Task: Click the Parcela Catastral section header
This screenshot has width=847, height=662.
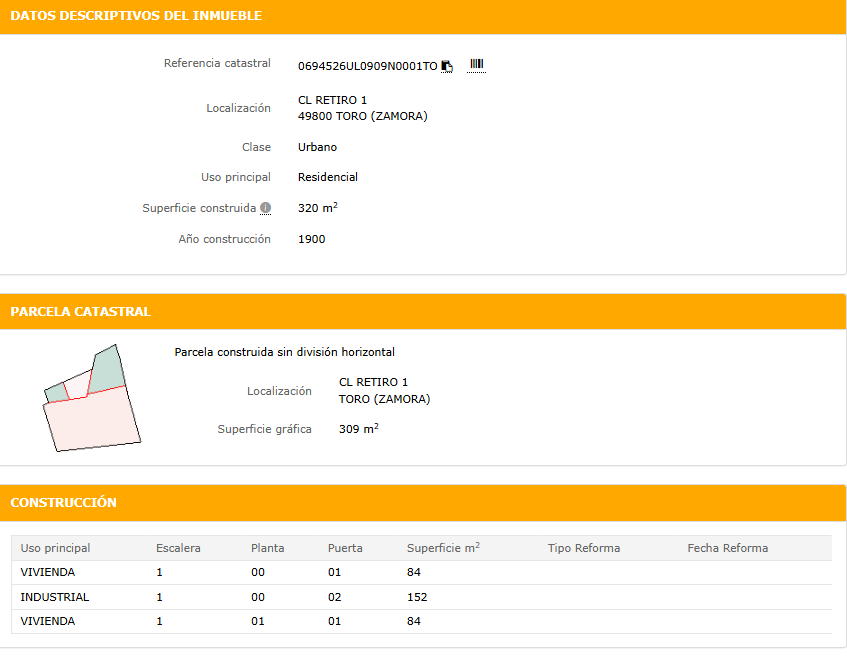Action: tap(80, 311)
